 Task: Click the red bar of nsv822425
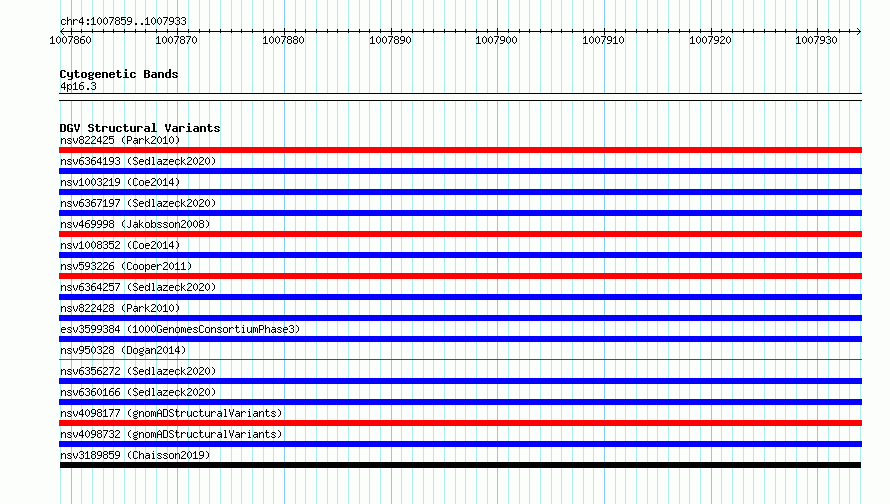[x=460, y=150]
